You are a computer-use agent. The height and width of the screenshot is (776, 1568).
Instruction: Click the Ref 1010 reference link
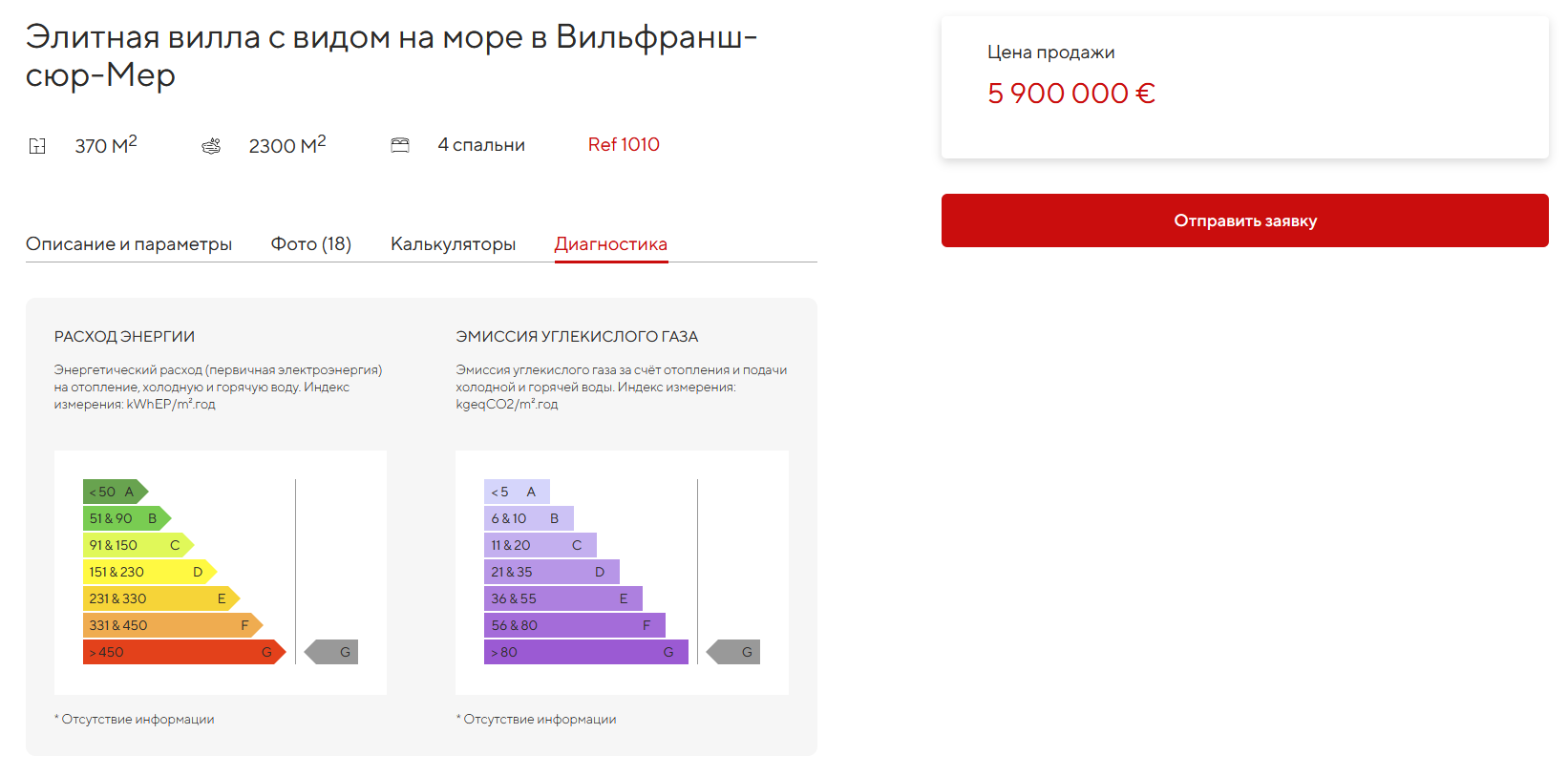pos(624,145)
